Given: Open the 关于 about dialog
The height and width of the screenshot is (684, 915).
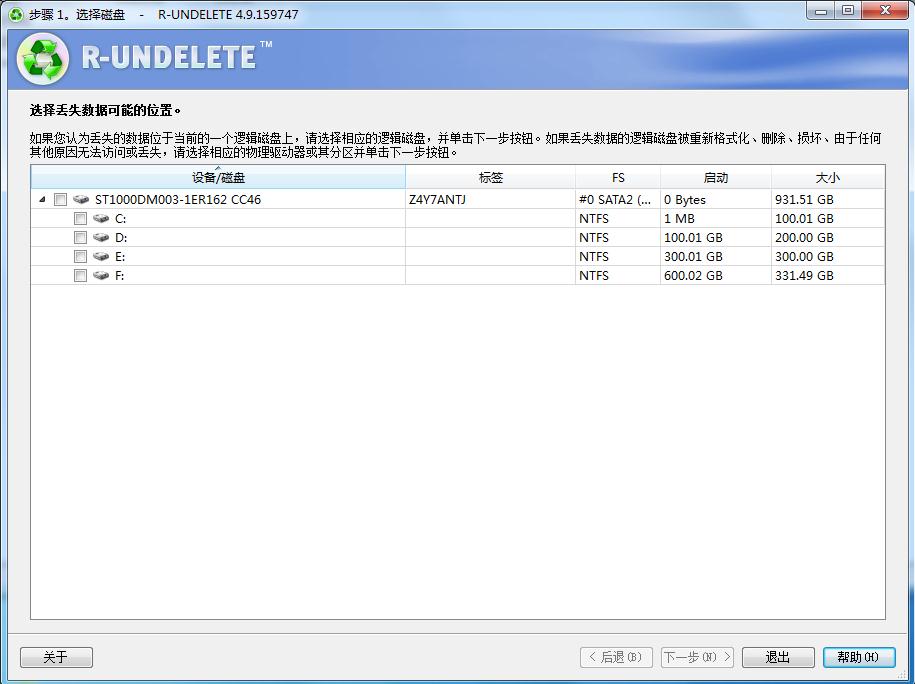Looking at the screenshot, I should click(x=56, y=657).
